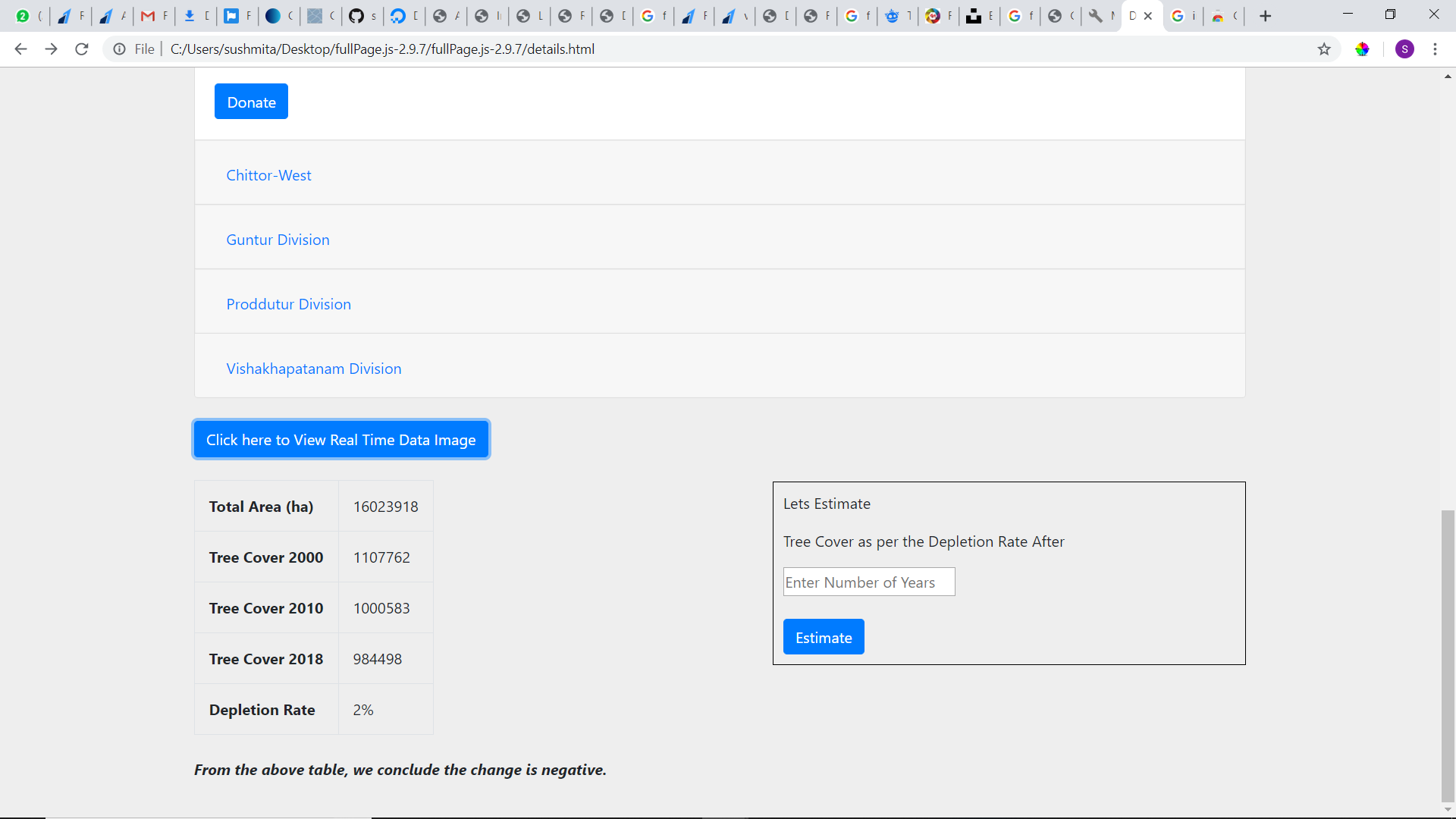Click the forward navigation arrow

point(51,49)
